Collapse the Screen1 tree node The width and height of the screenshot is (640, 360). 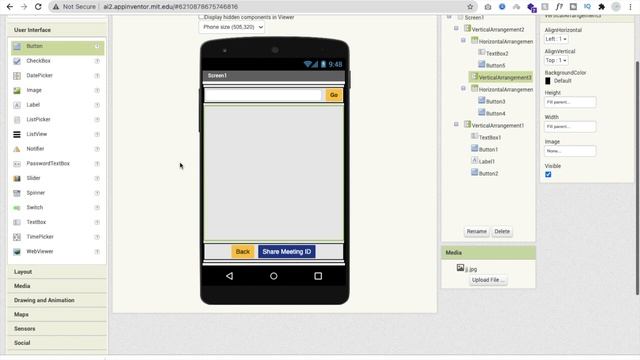[449, 17]
